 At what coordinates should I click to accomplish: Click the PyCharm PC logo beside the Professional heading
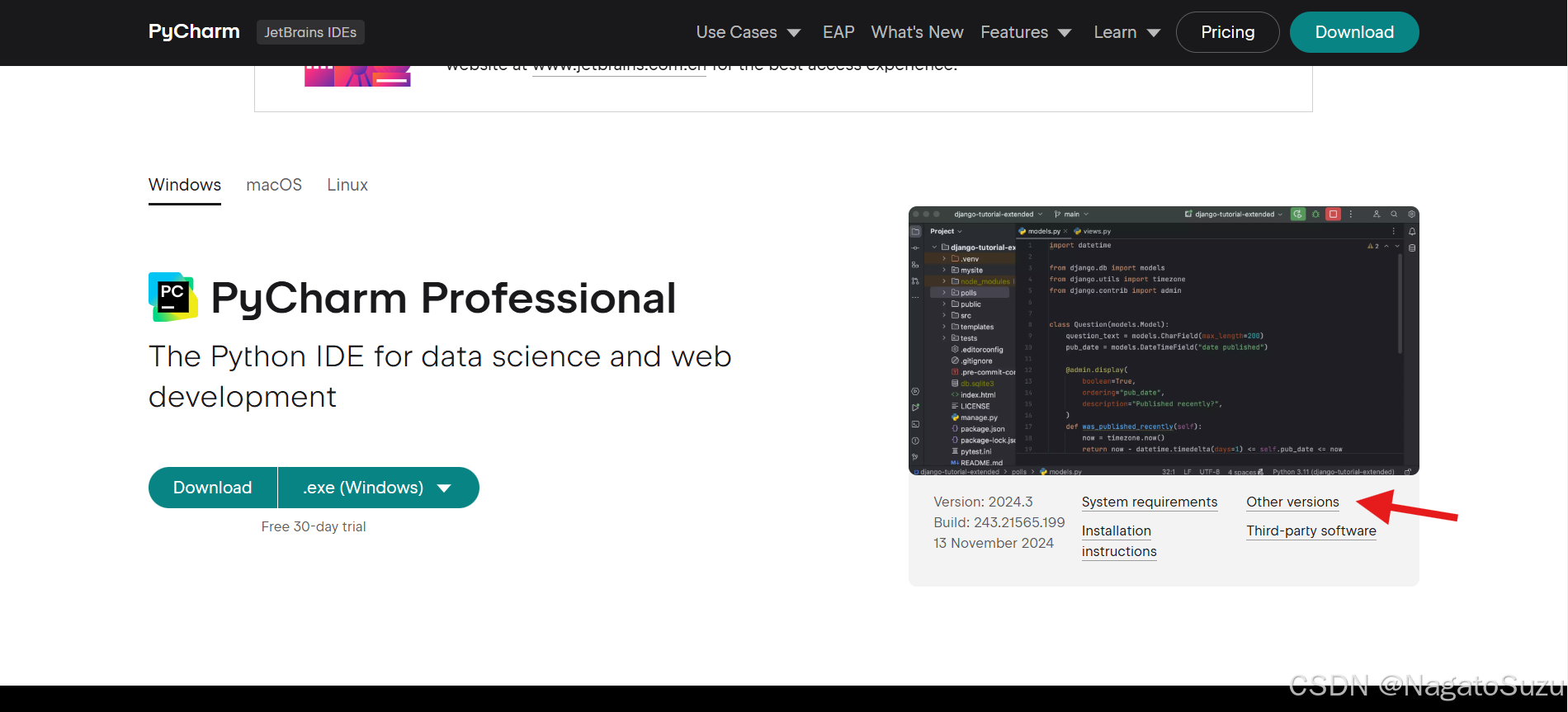tap(173, 297)
